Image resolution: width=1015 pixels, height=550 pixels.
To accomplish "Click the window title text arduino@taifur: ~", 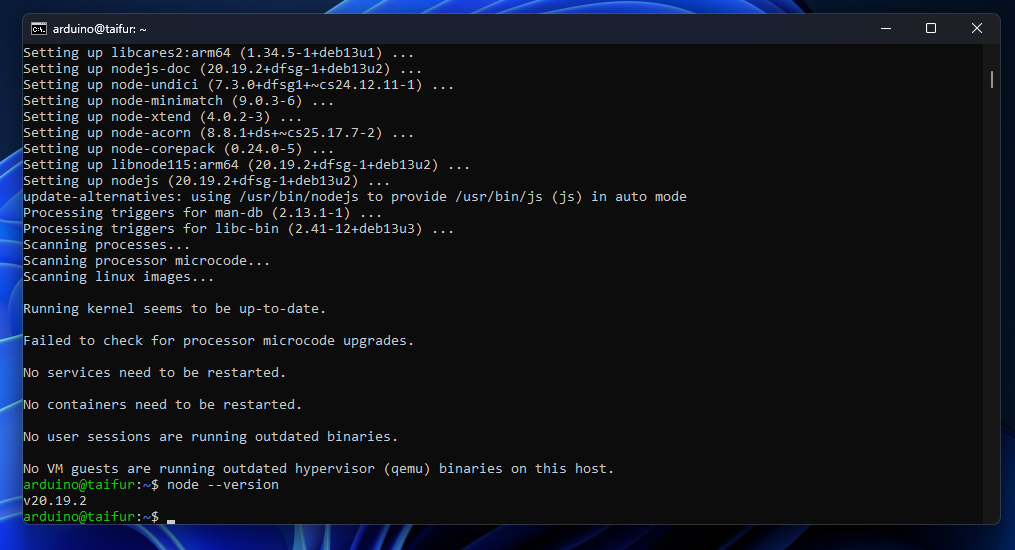I will (100, 29).
